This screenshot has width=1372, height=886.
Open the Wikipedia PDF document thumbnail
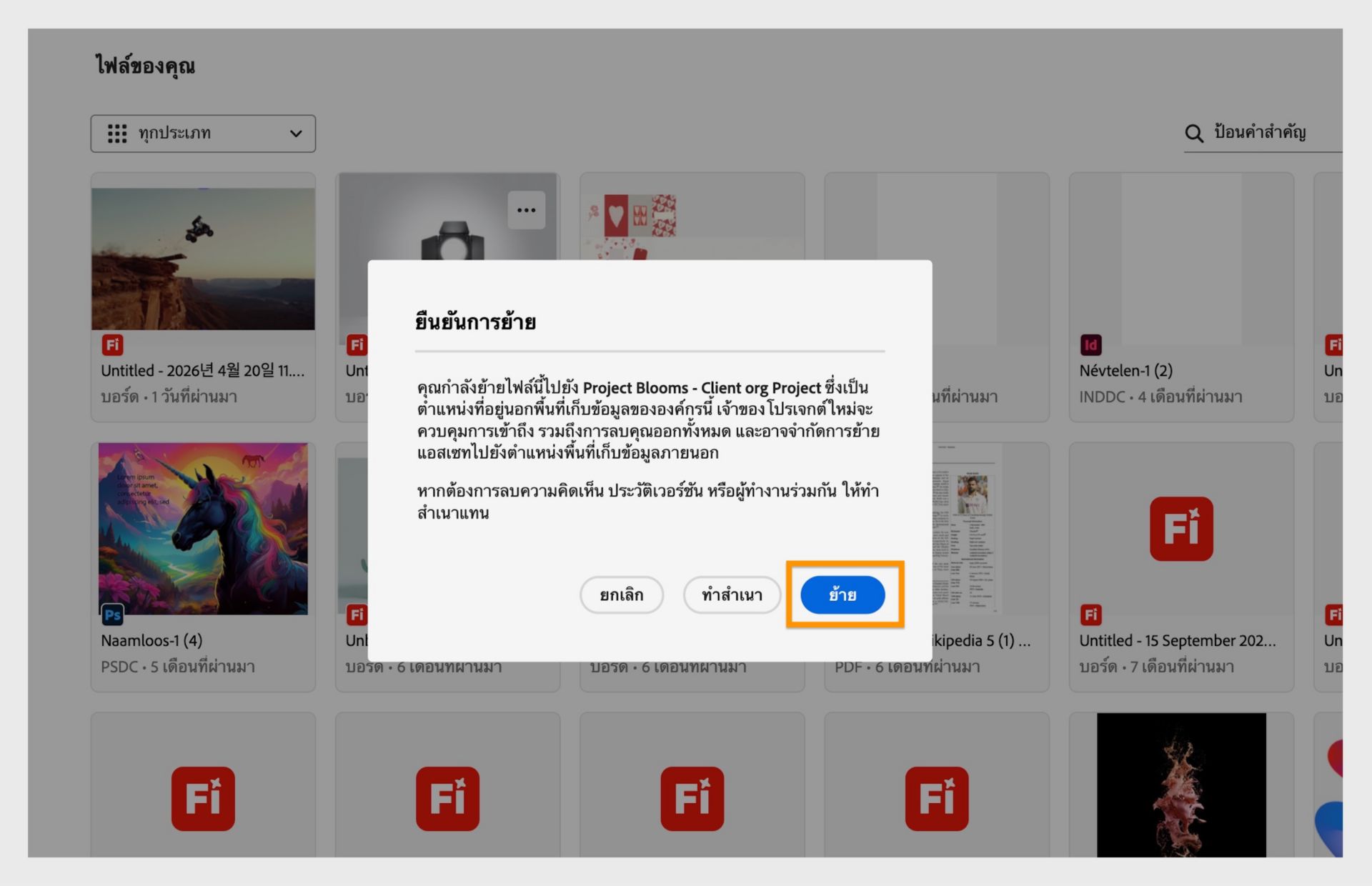click(968, 529)
